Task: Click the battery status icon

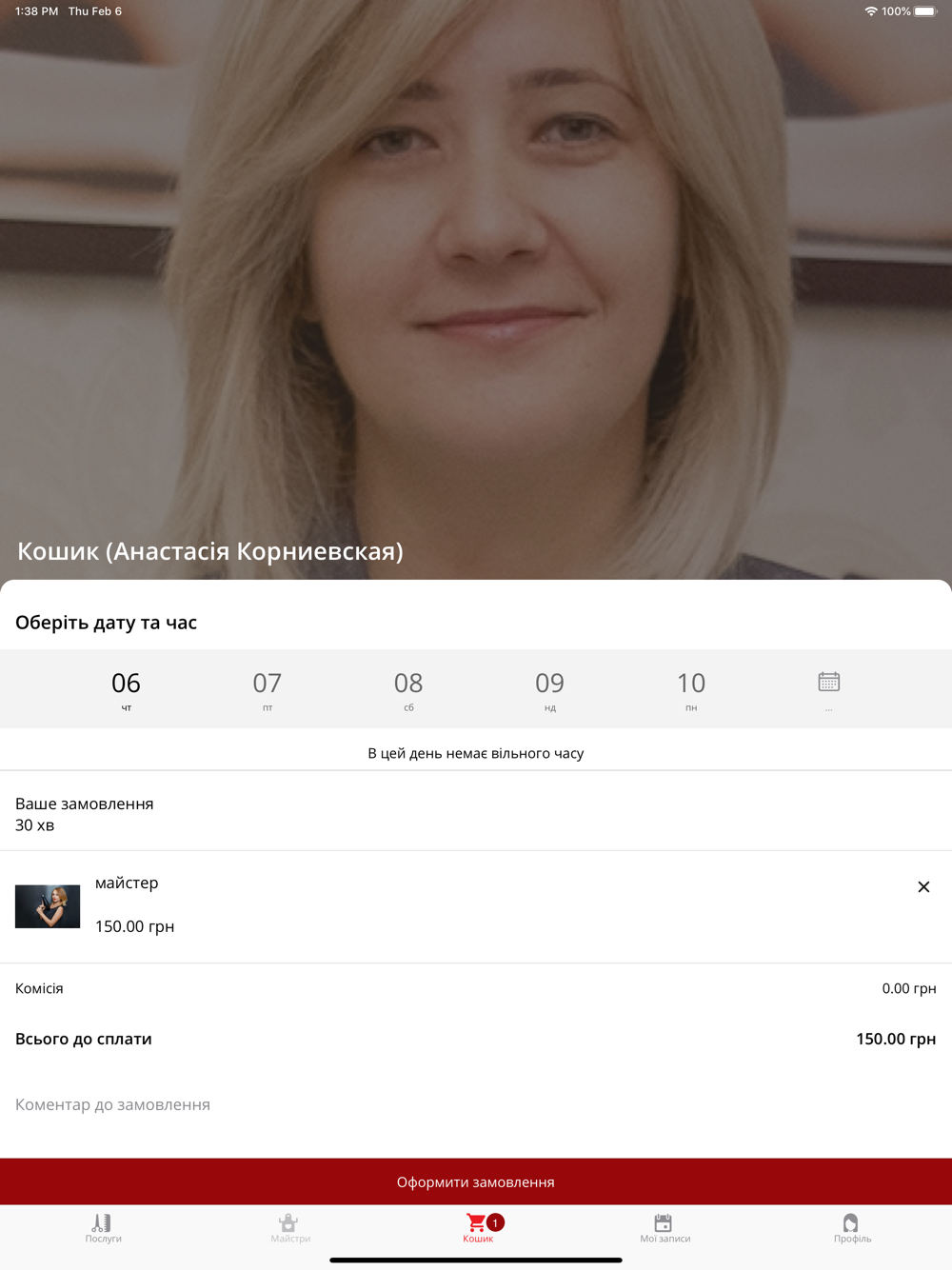Action: coord(926,11)
